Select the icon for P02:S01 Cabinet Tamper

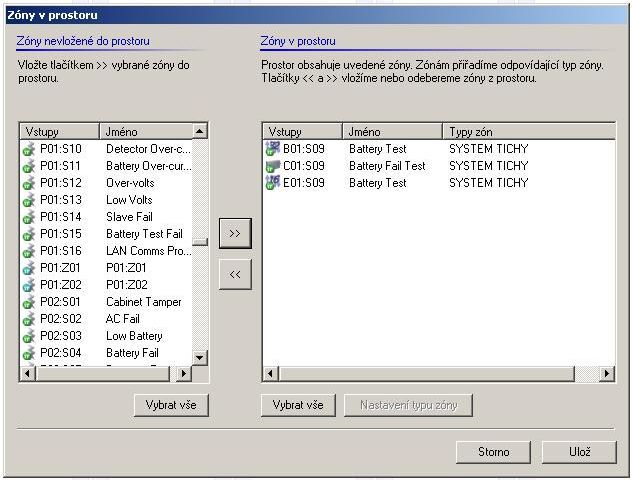(28, 302)
